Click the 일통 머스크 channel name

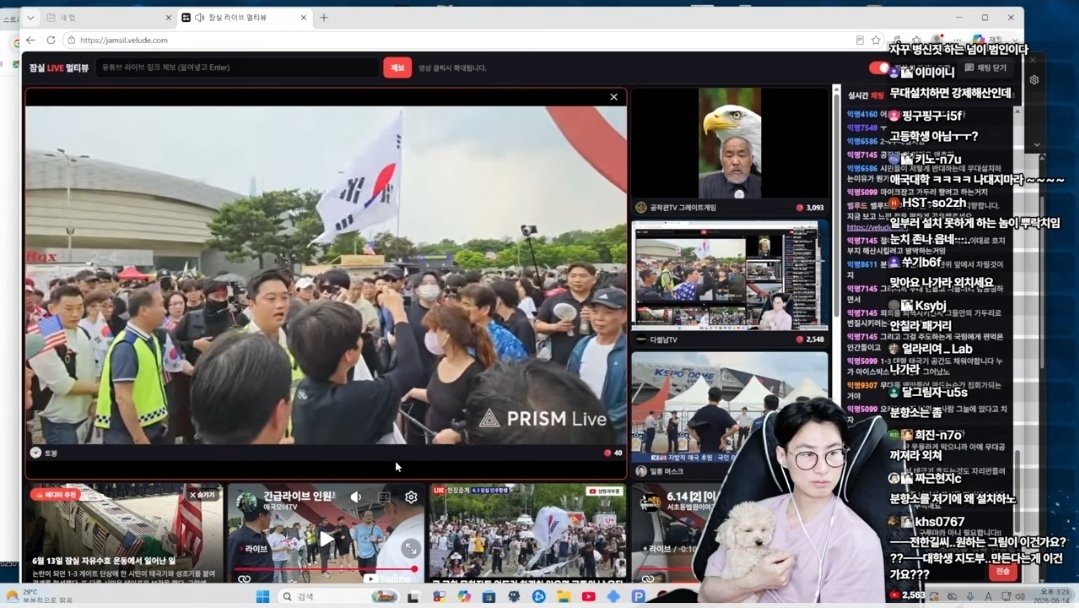pos(666,471)
